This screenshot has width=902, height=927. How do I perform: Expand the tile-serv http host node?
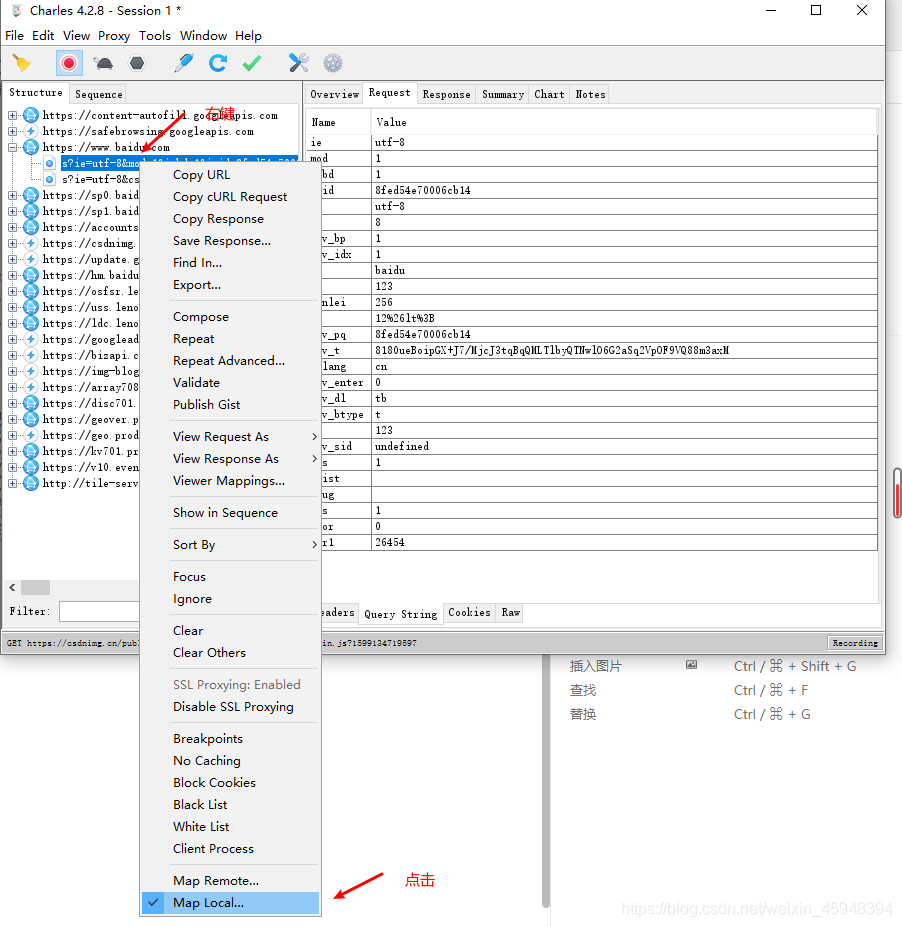coord(12,483)
